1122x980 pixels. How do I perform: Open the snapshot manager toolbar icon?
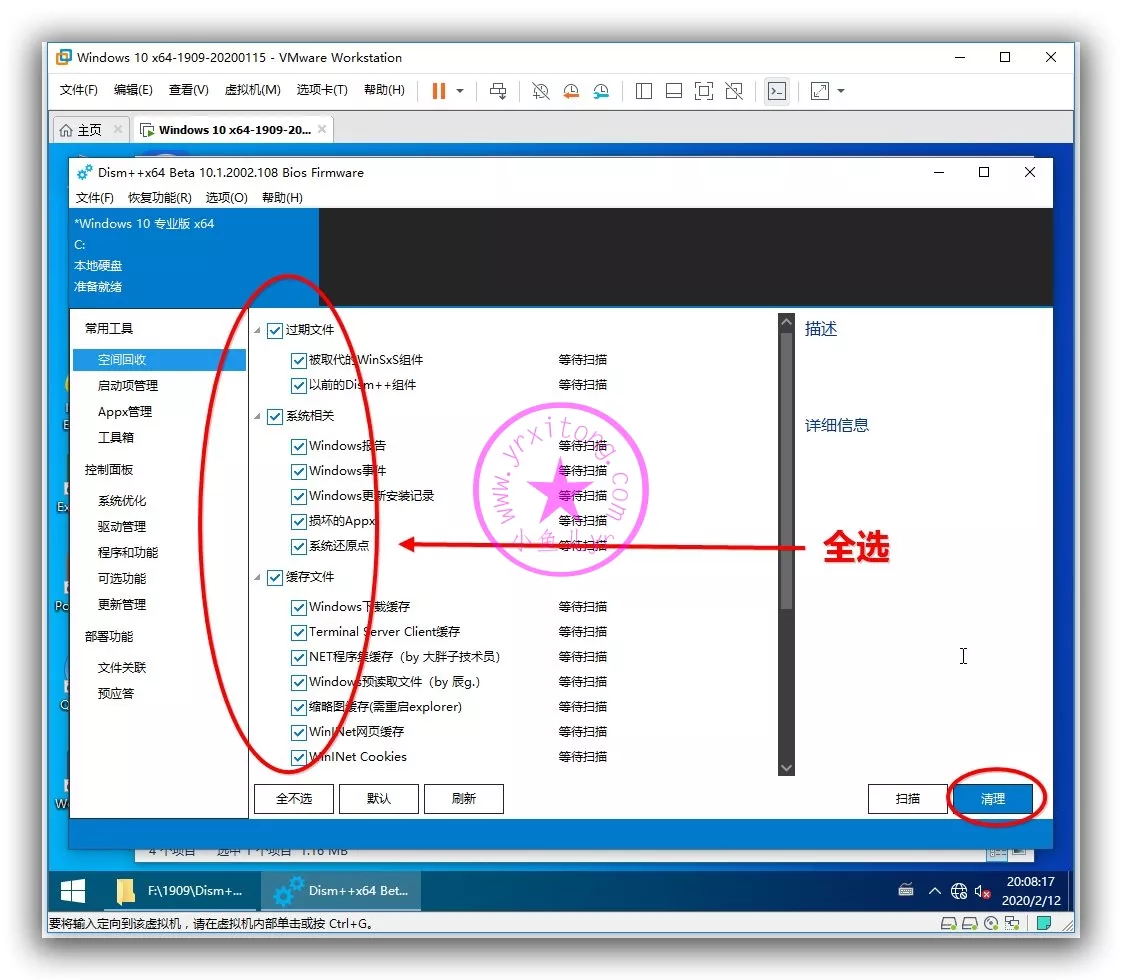601,91
